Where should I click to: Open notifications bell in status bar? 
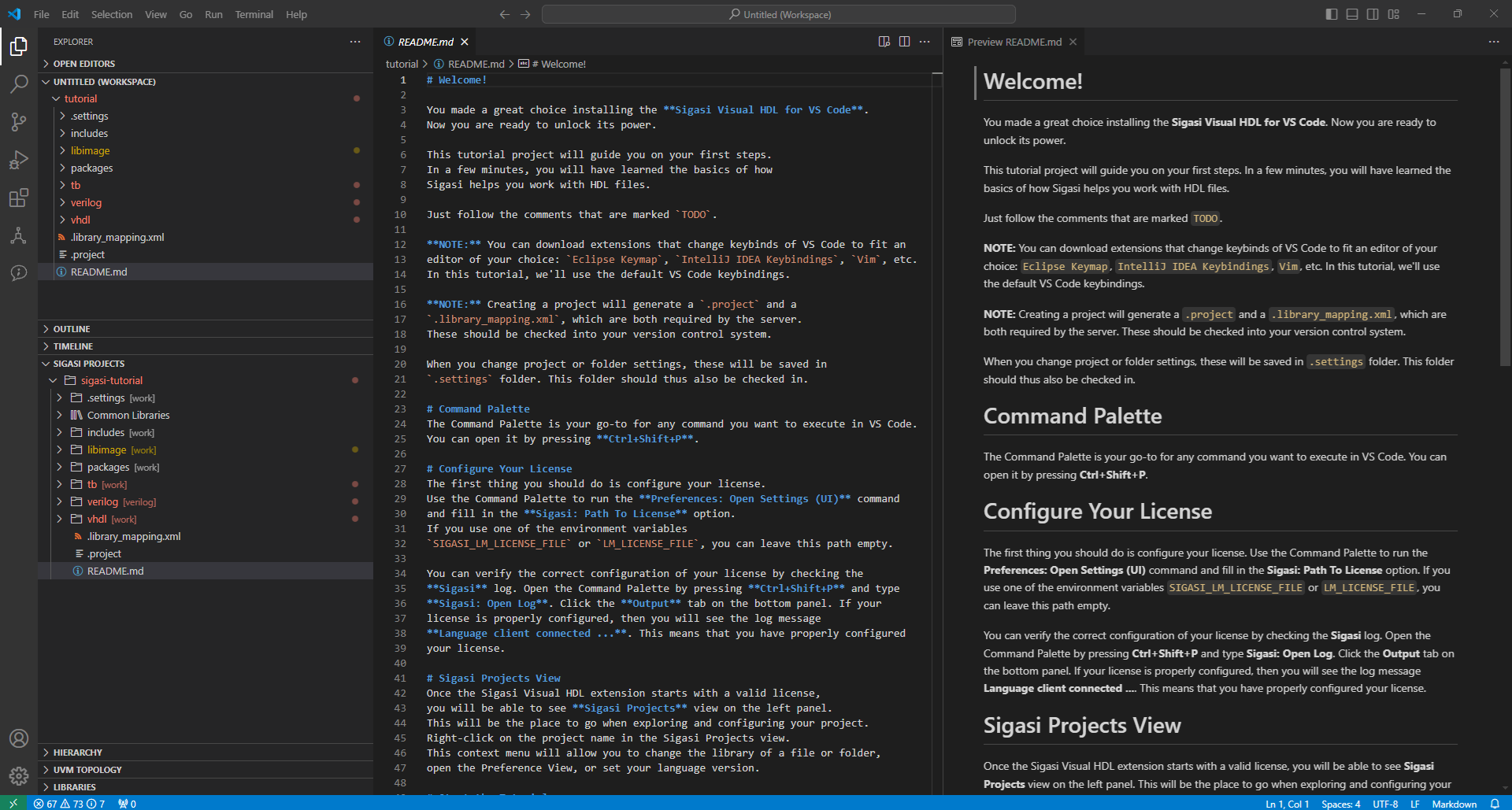point(1495,803)
